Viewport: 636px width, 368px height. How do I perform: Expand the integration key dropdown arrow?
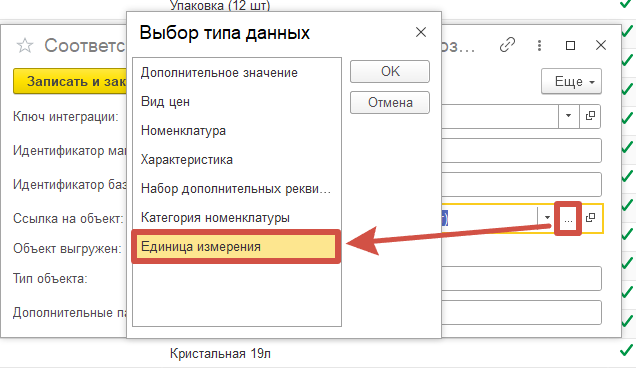(568, 116)
